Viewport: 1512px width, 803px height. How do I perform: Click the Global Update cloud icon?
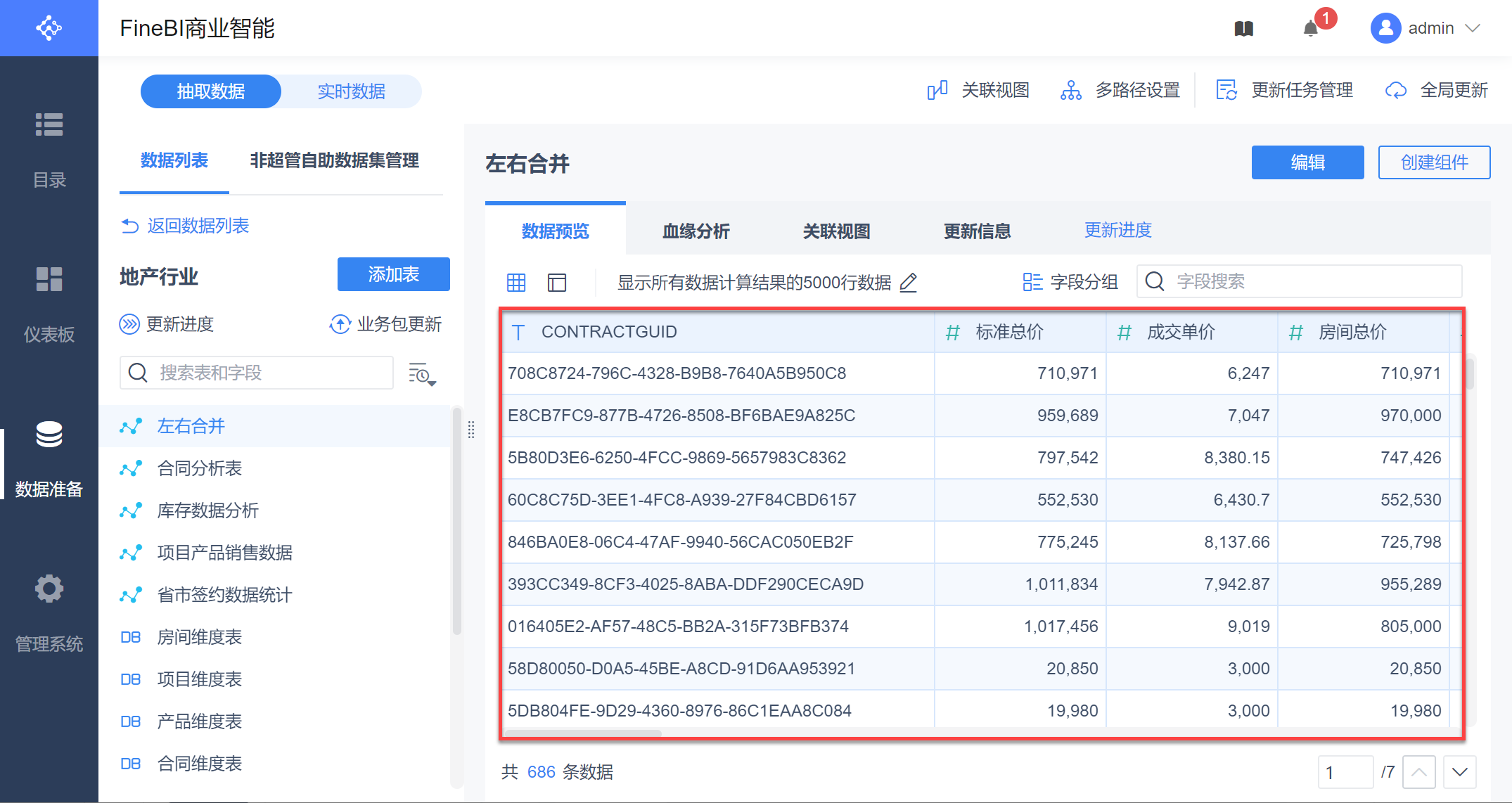[1396, 91]
